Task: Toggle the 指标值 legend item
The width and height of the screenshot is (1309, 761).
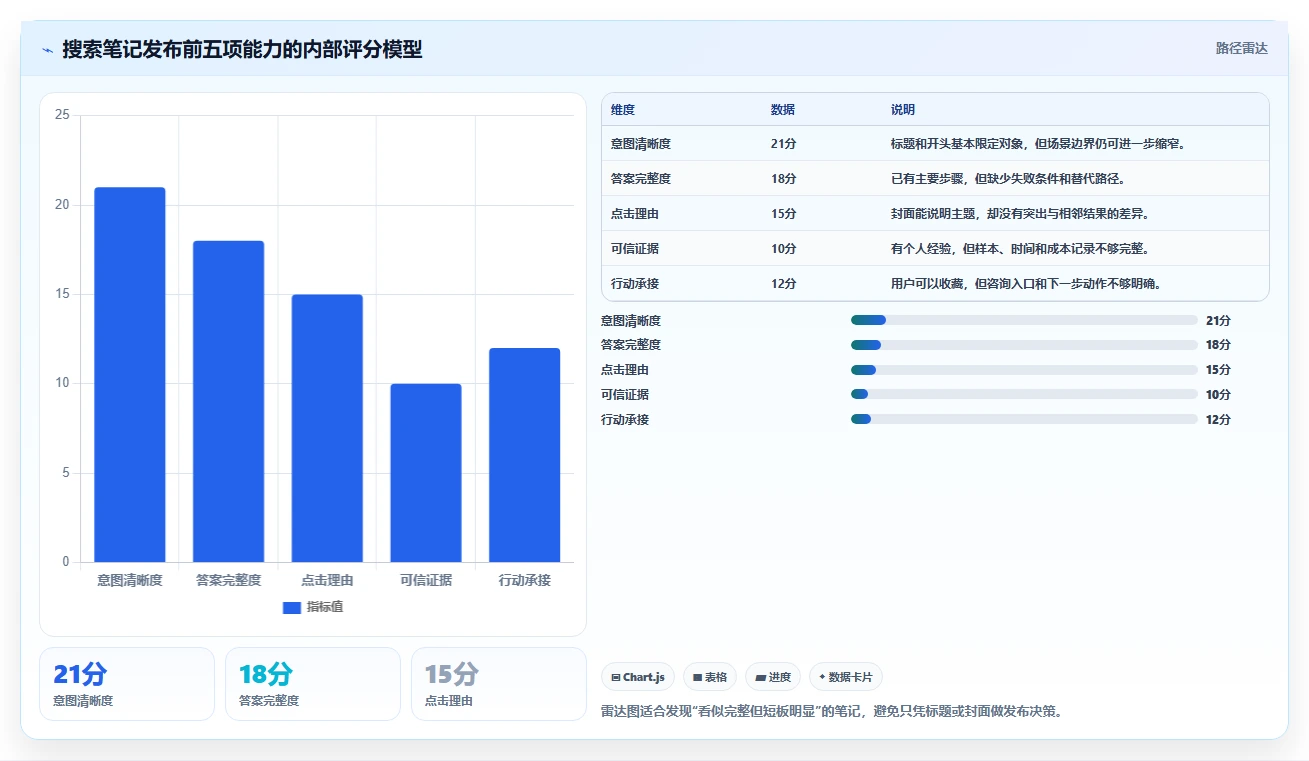Action: pos(313,607)
